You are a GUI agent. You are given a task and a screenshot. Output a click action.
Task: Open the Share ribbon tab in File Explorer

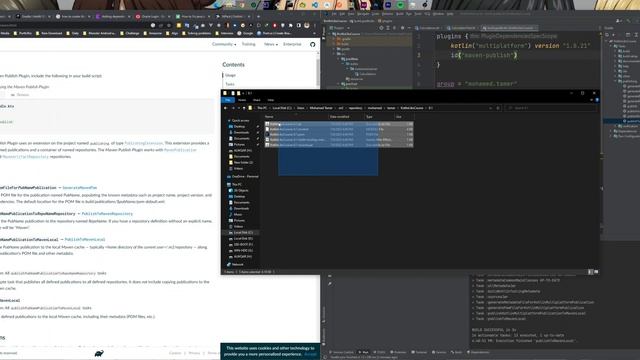[x=256, y=100]
